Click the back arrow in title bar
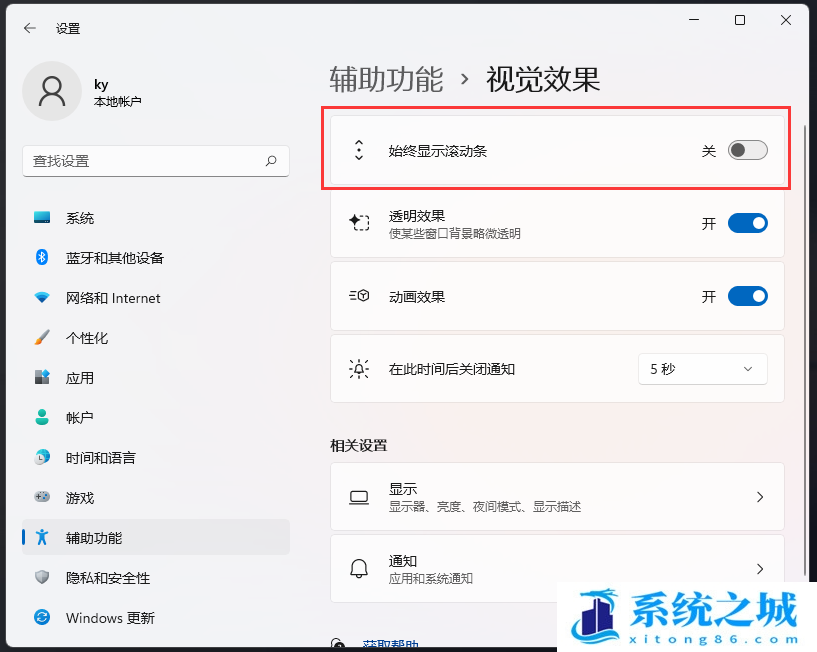Image resolution: width=817 pixels, height=652 pixels. click(29, 28)
